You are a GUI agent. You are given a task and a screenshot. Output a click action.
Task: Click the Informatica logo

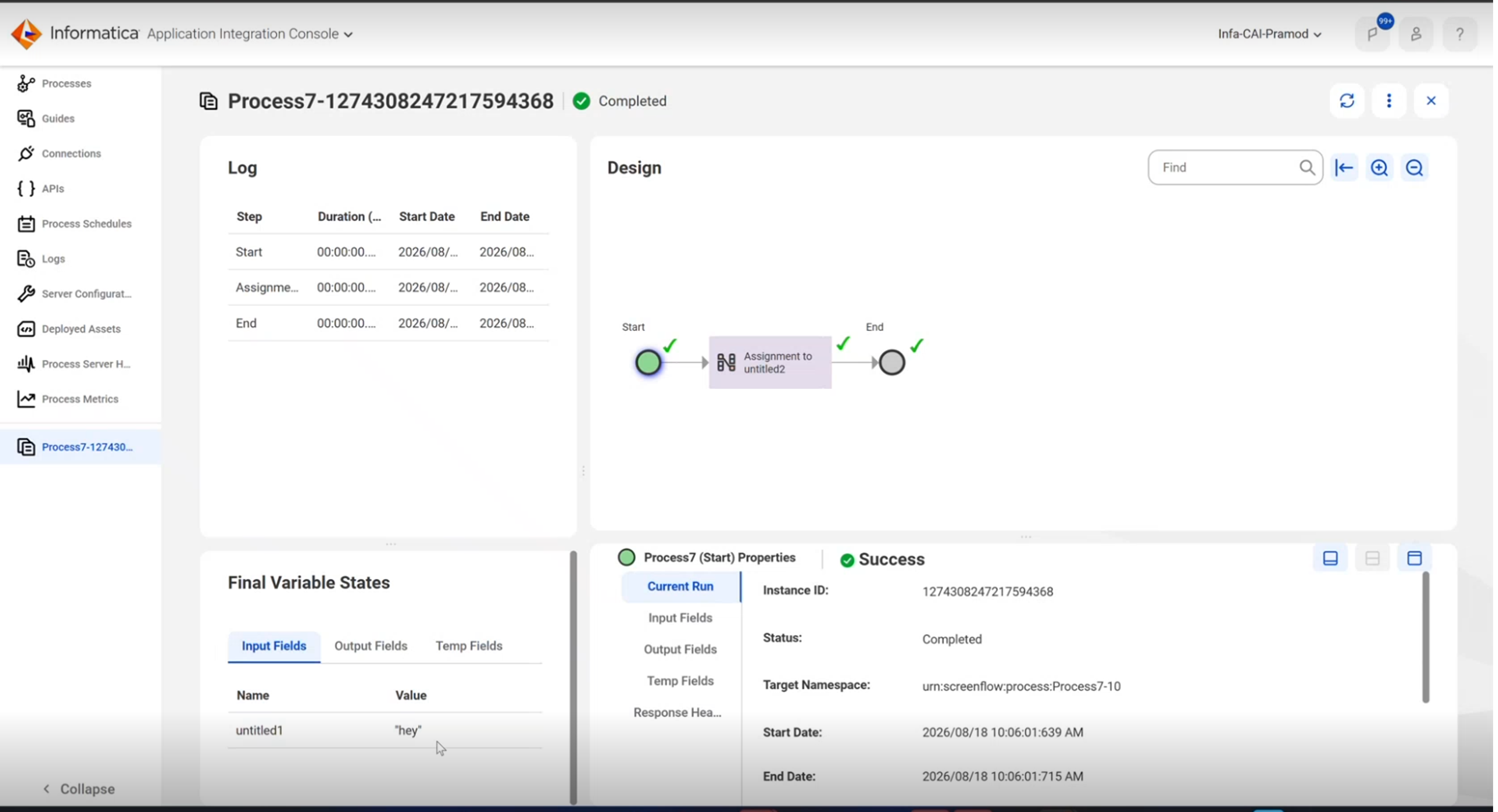[x=26, y=34]
